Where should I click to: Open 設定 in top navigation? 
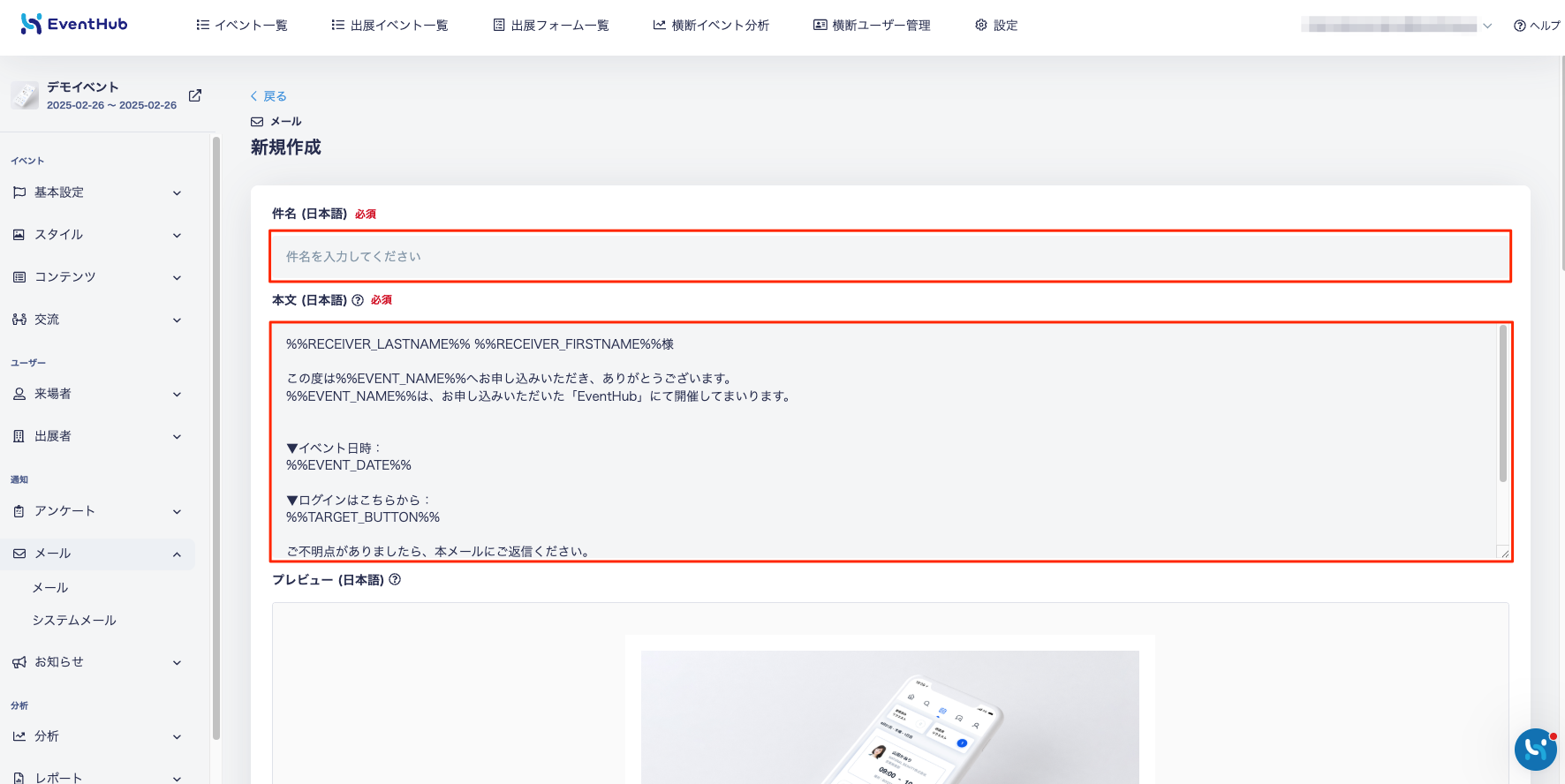click(996, 26)
